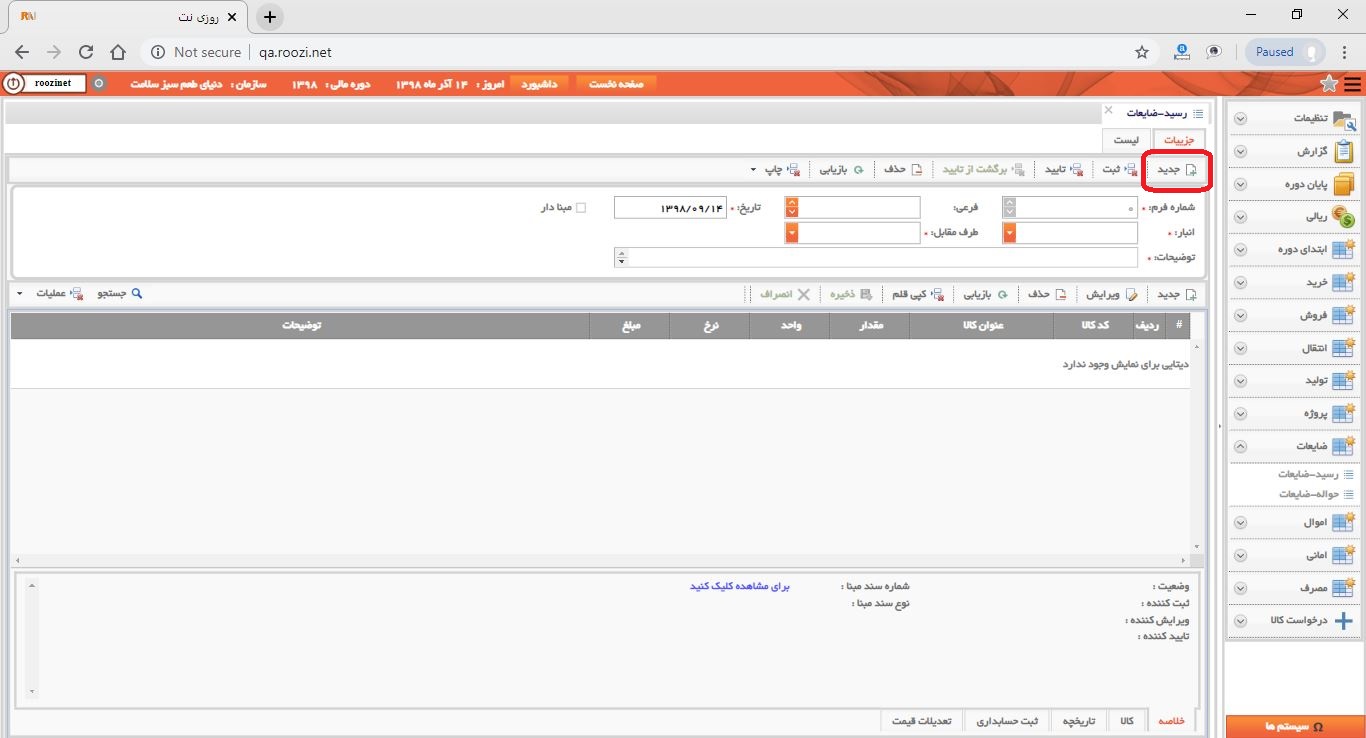
Task: Switch to the لیست tab
Action: click(x=1126, y=141)
